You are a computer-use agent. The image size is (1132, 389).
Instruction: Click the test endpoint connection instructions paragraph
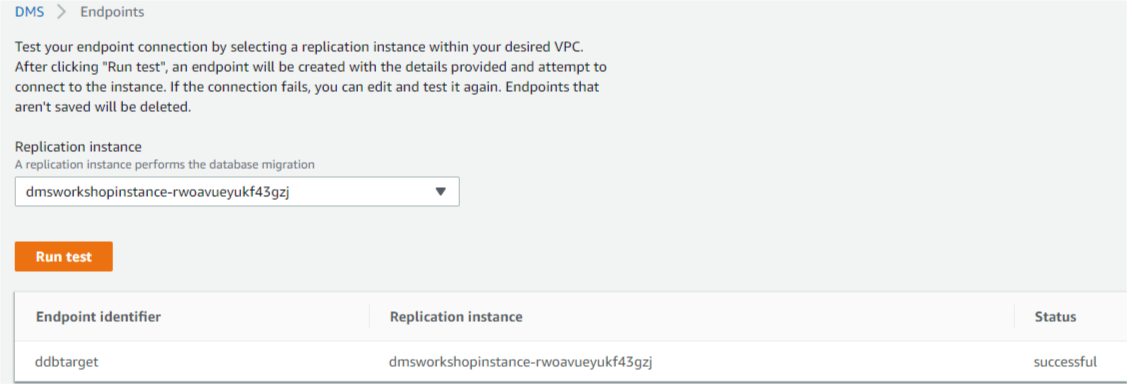point(311,77)
